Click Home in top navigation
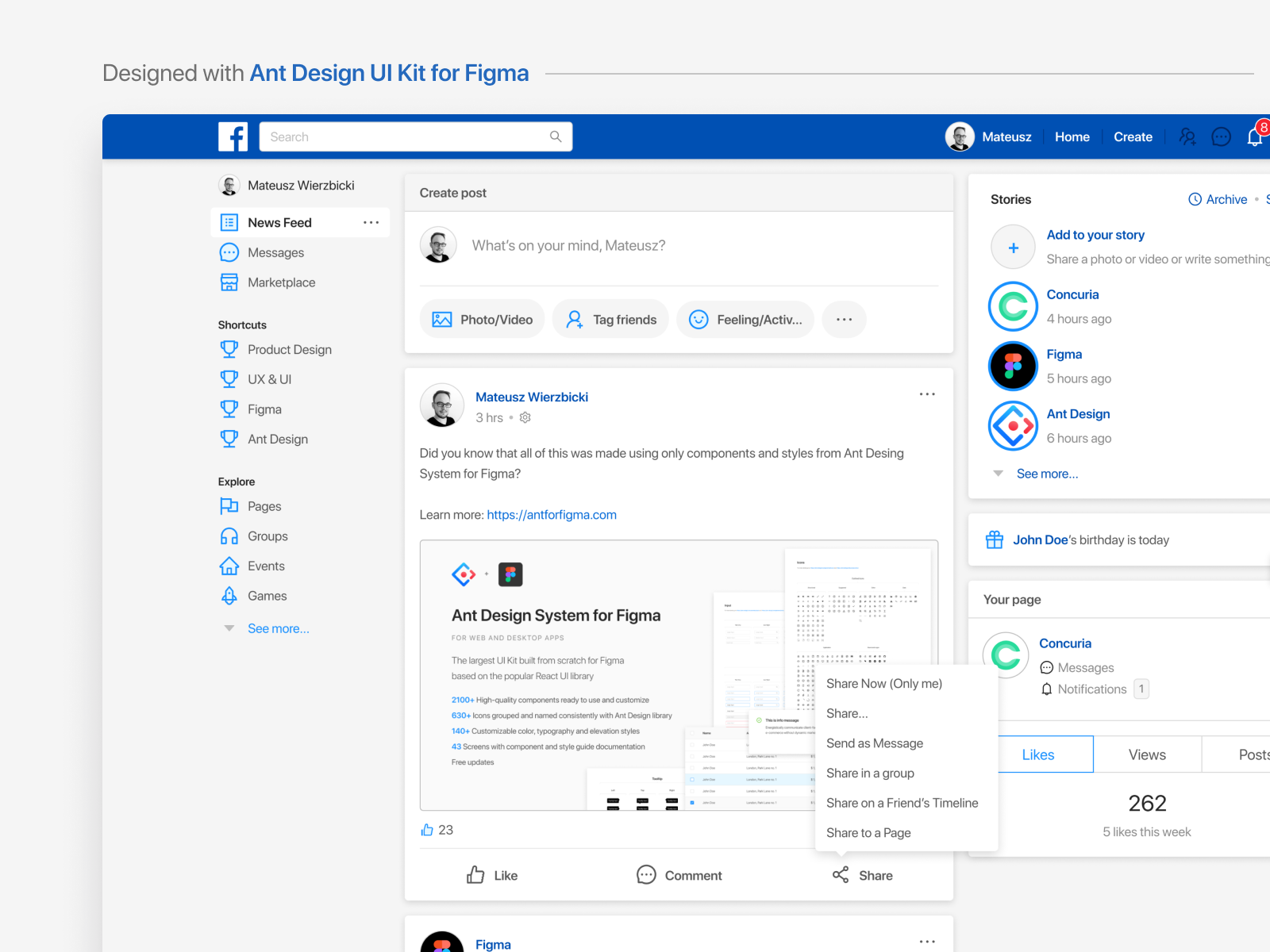 point(1072,136)
